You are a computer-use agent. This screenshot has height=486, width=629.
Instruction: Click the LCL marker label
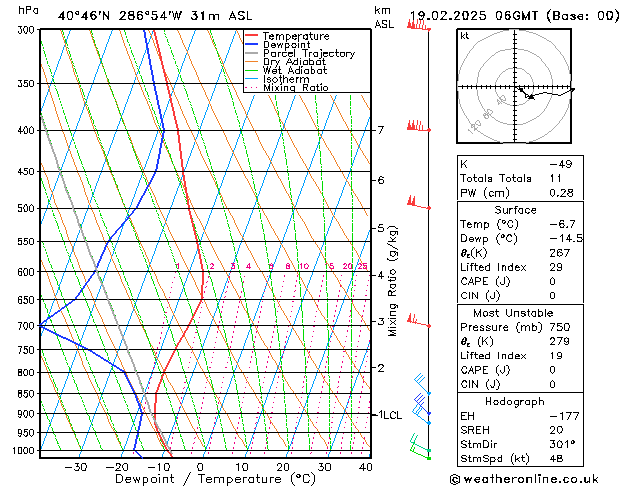[x=391, y=415]
